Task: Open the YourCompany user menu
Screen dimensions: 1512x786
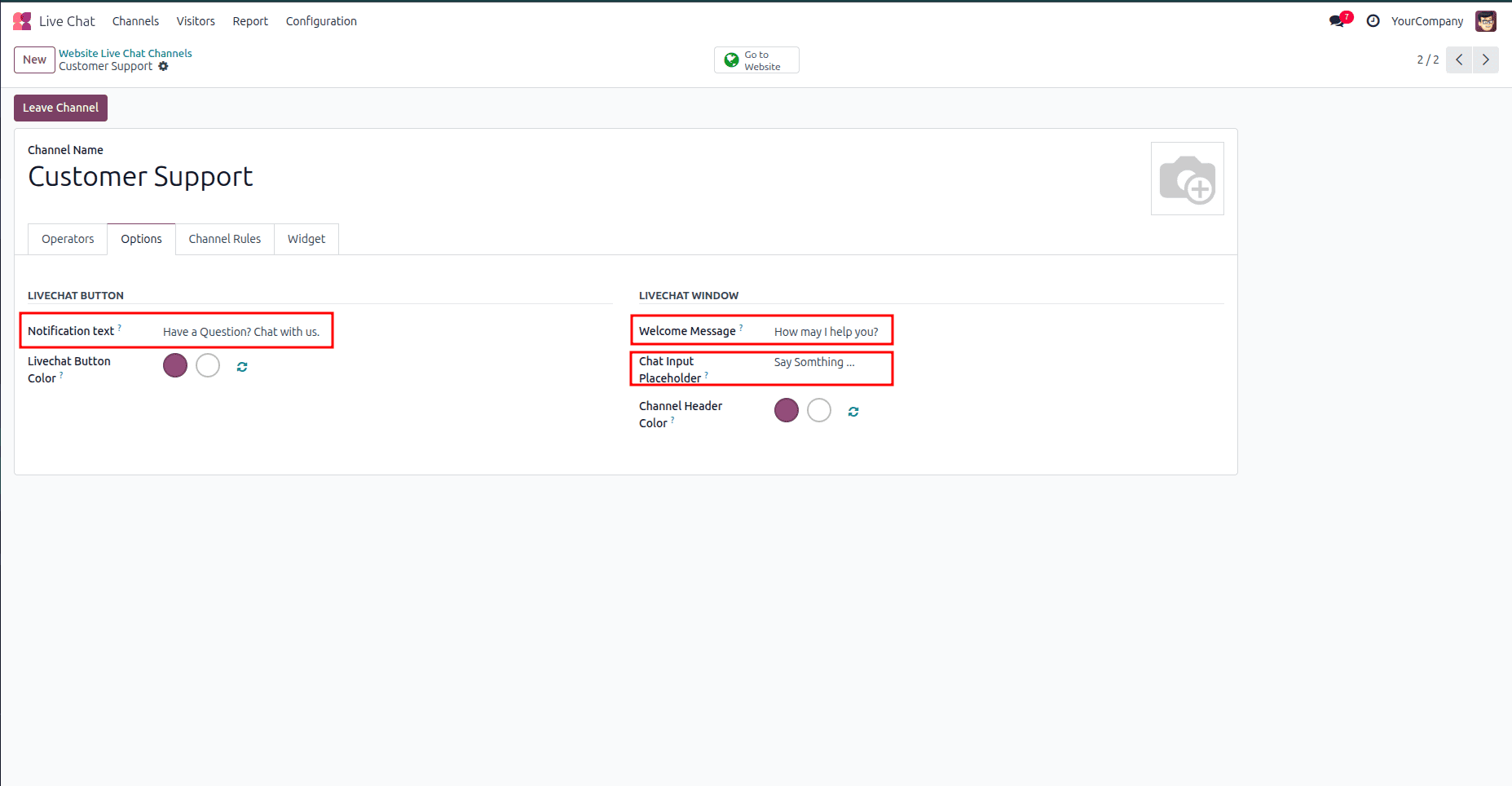Action: pyautogui.click(x=1427, y=20)
